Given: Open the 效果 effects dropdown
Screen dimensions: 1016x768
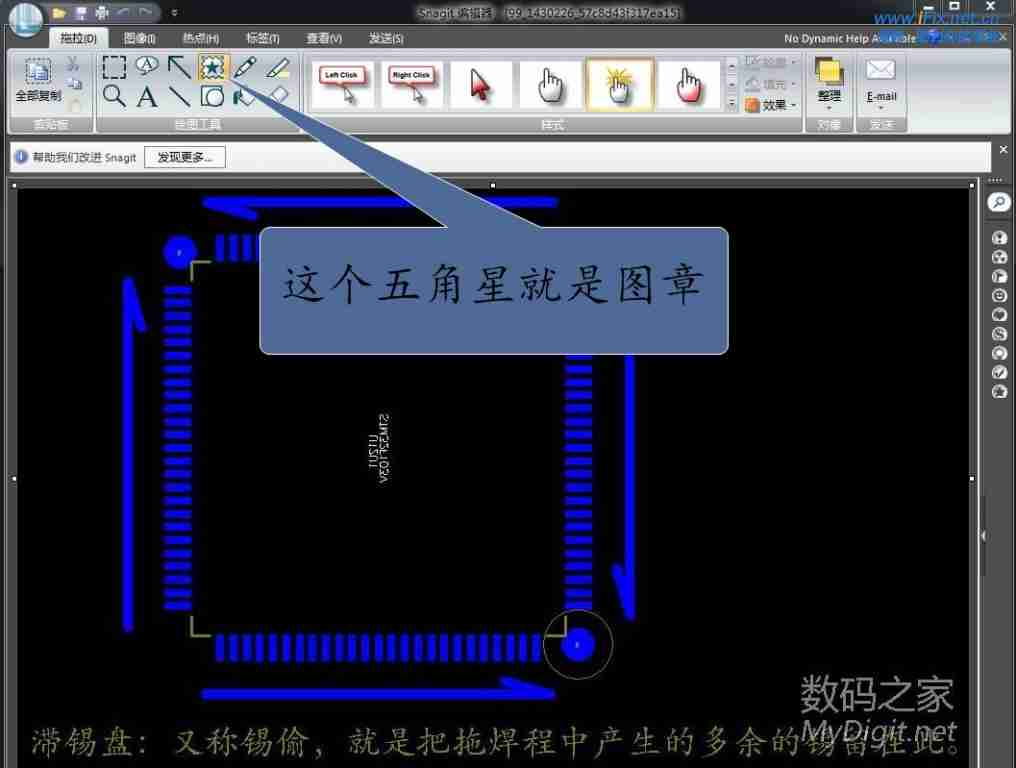Looking at the screenshot, I should click(773, 102).
